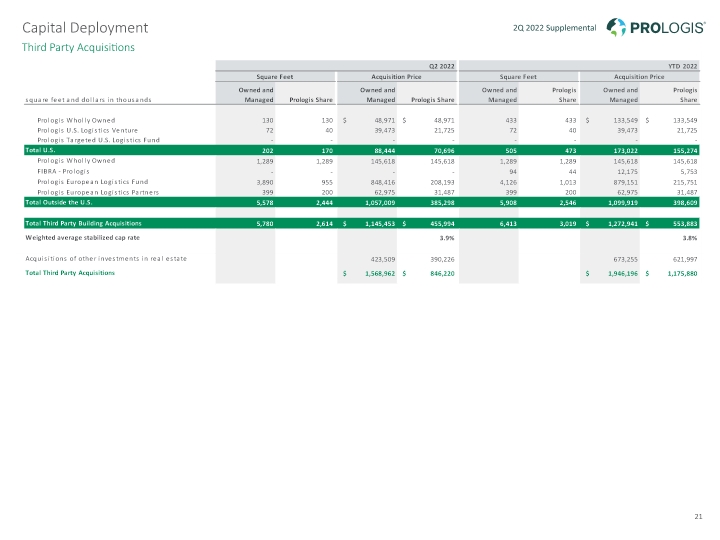
Task: Click the FIBRA Prologis share value 5,753
Action: click(x=689, y=172)
